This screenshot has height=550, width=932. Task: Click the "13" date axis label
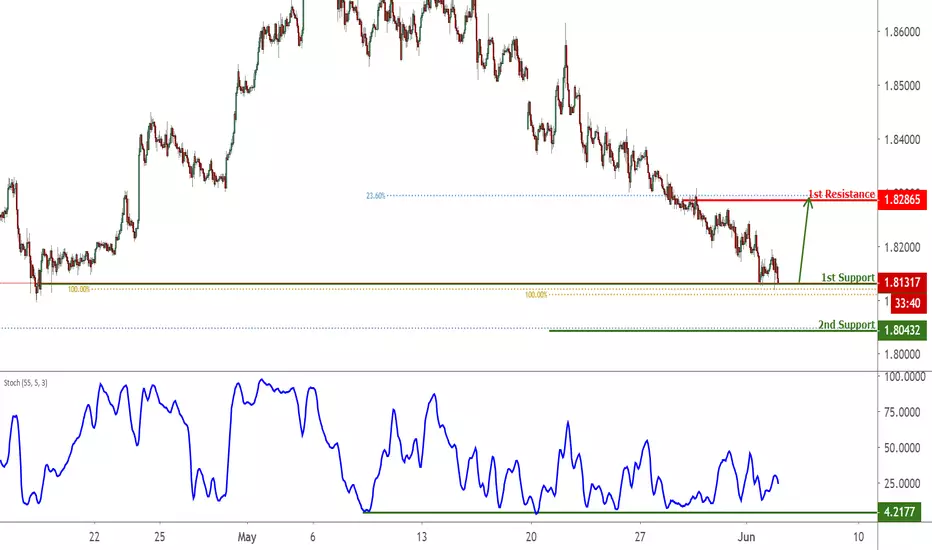coord(421,537)
